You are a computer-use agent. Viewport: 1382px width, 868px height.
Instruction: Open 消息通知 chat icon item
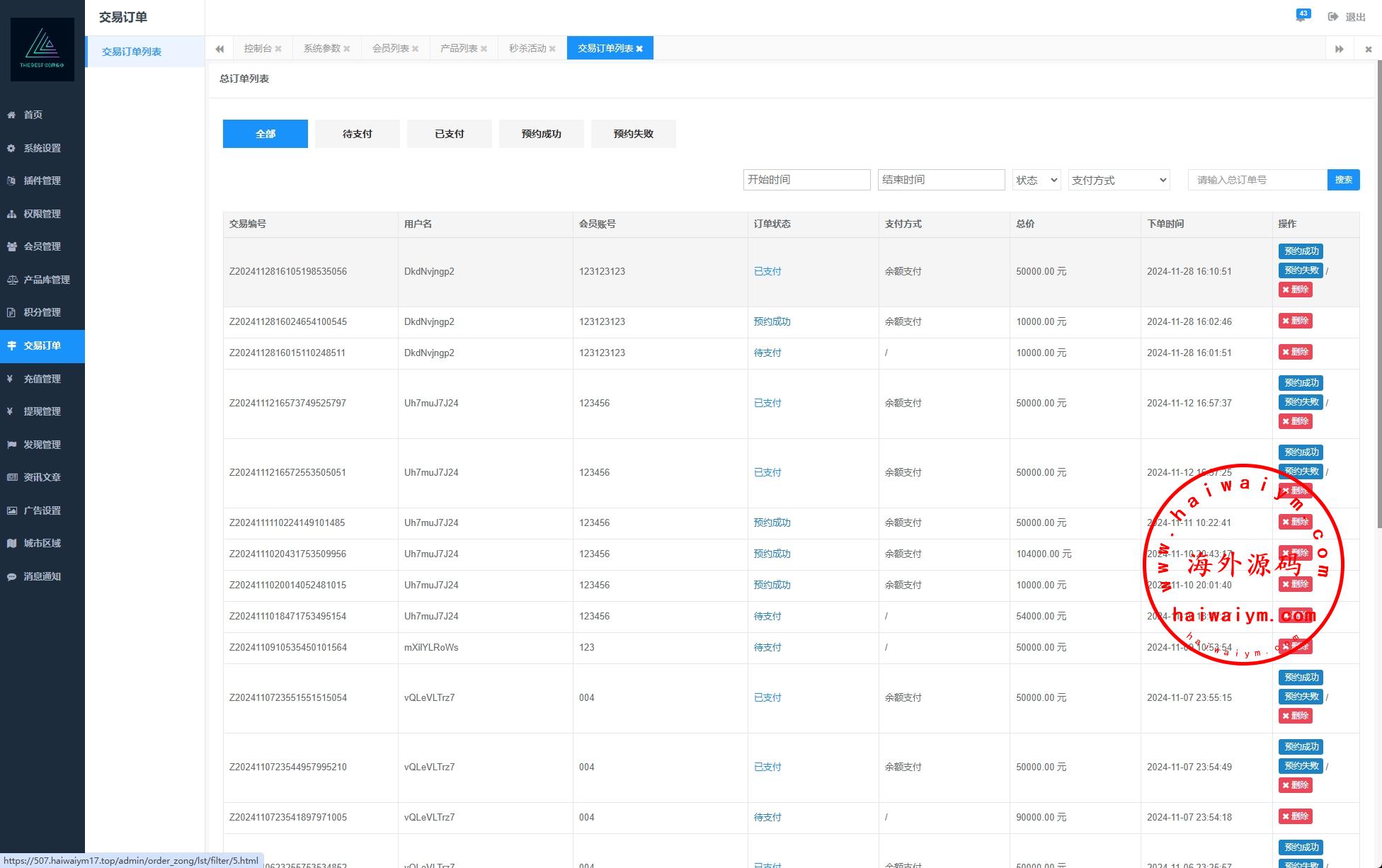click(42, 576)
